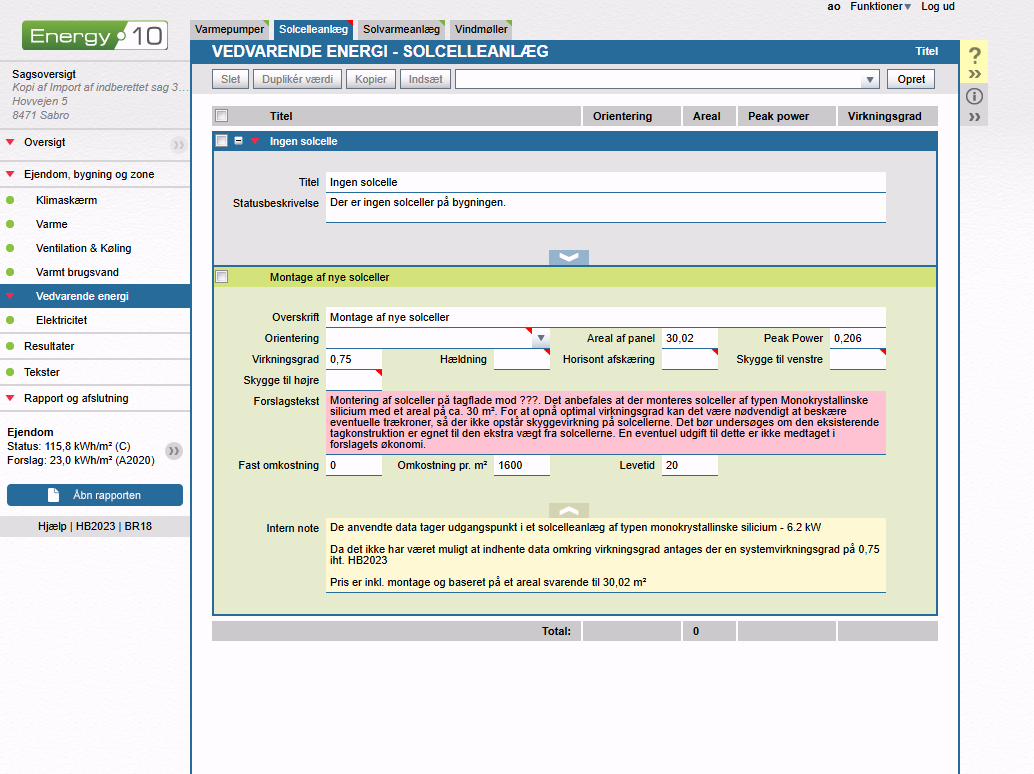The width and height of the screenshot is (1034, 774).
Task: Click the Omkostning pr. m² input field
Action: point(521,466)
